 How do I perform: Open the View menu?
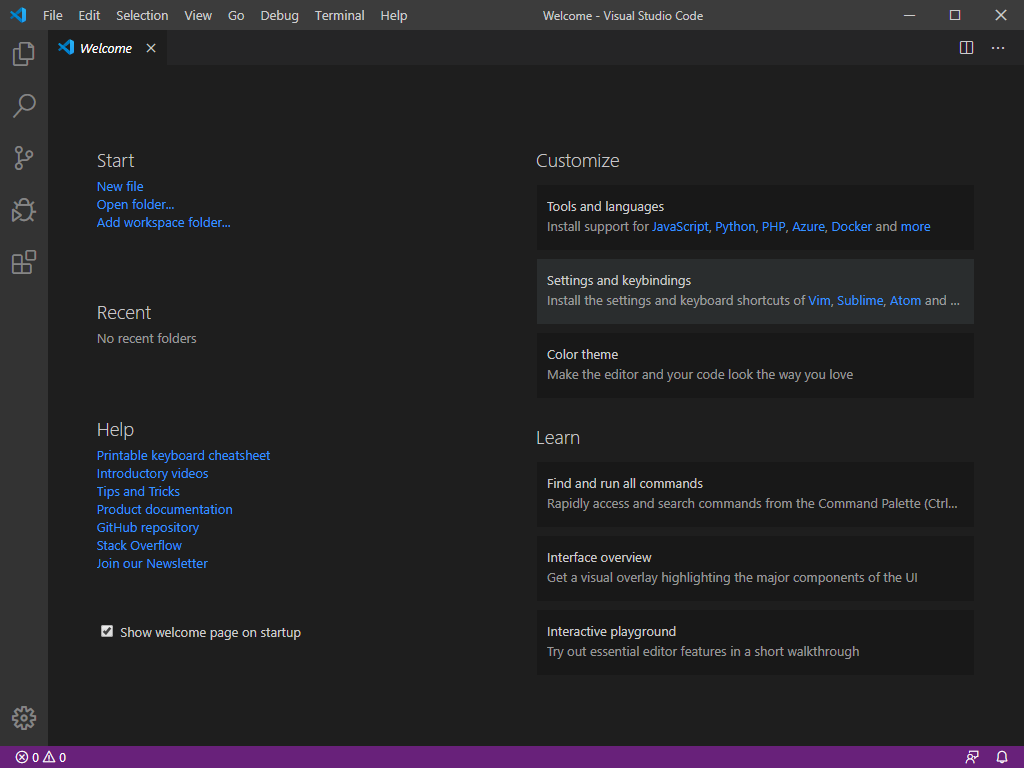pyautogui.click(x=198, y=15)
